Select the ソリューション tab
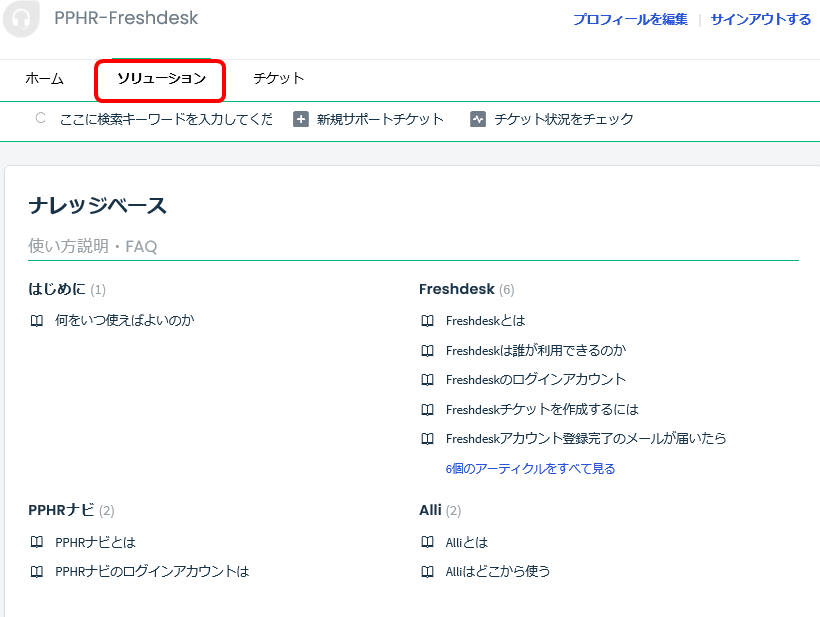 (161, 79)
